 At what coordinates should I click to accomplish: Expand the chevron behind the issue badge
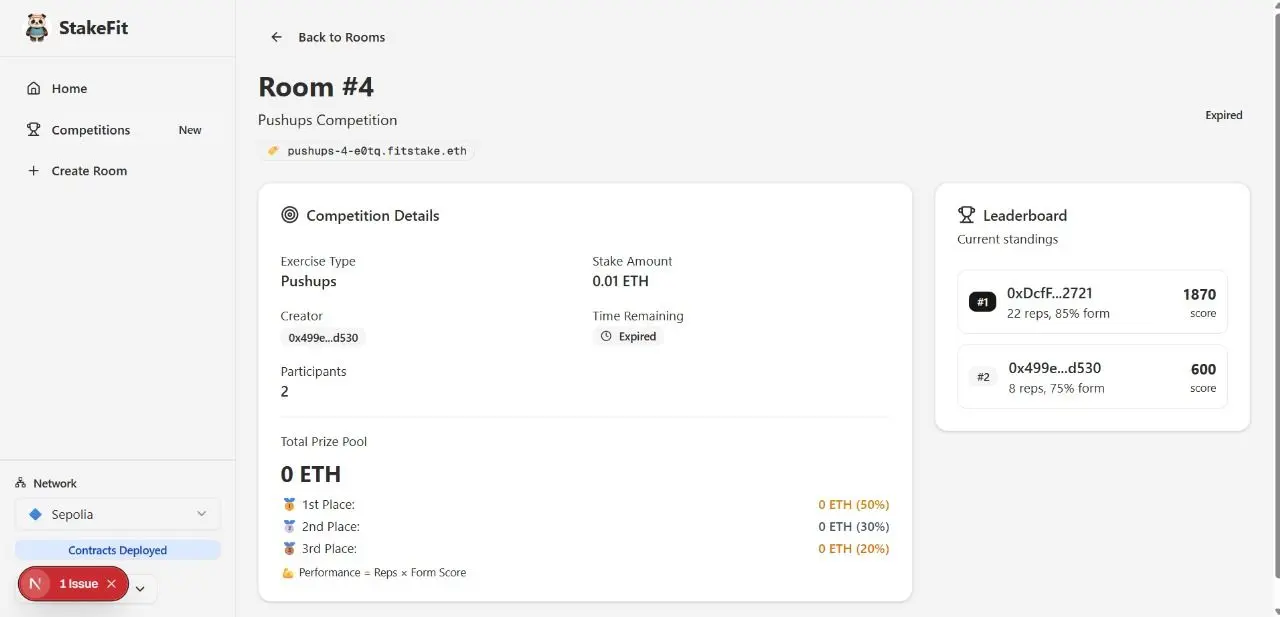tap(140, 589)
